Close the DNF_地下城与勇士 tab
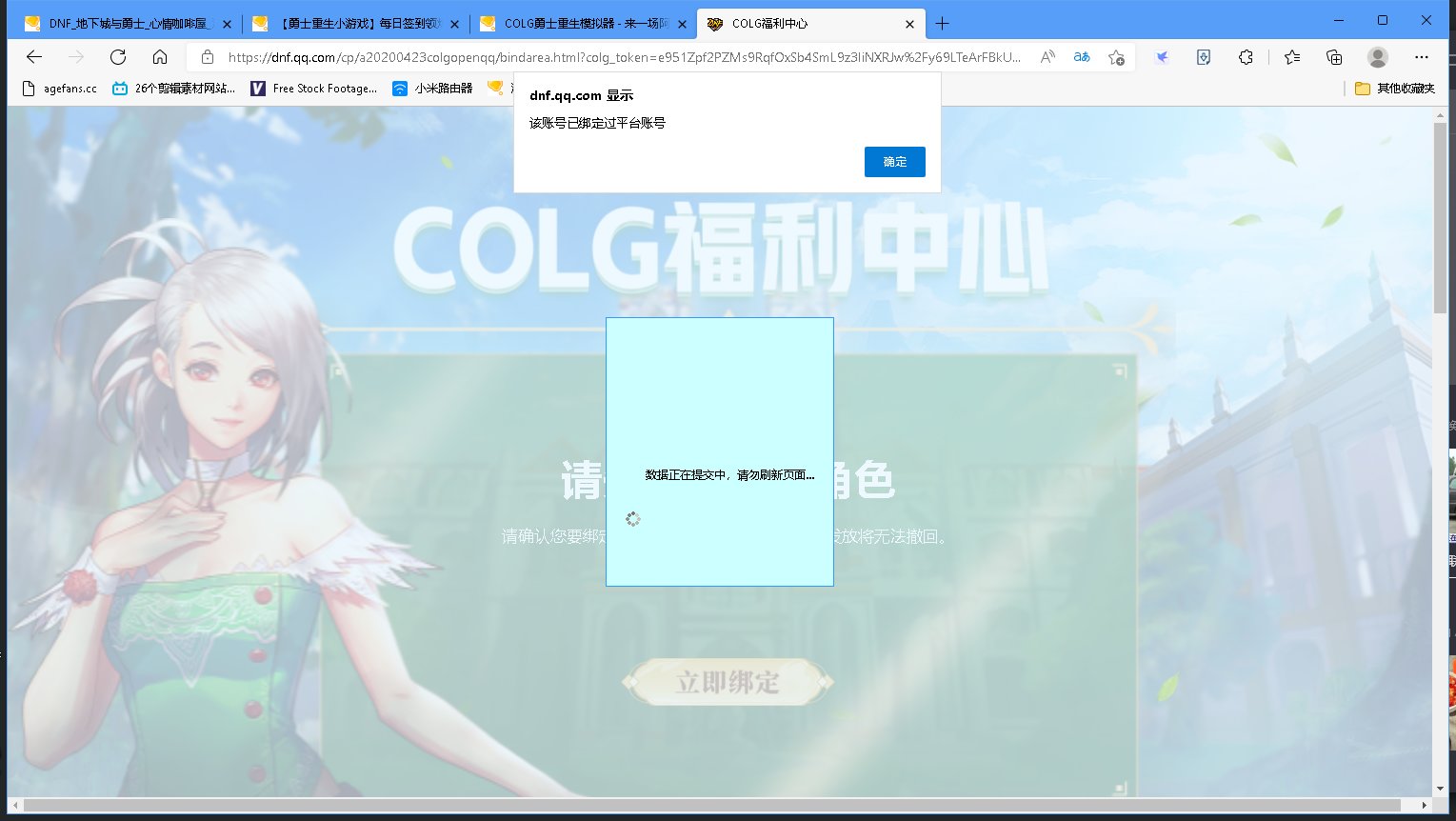The width and height of the screenshot is (1456, 821). click(x=227, y=24)
